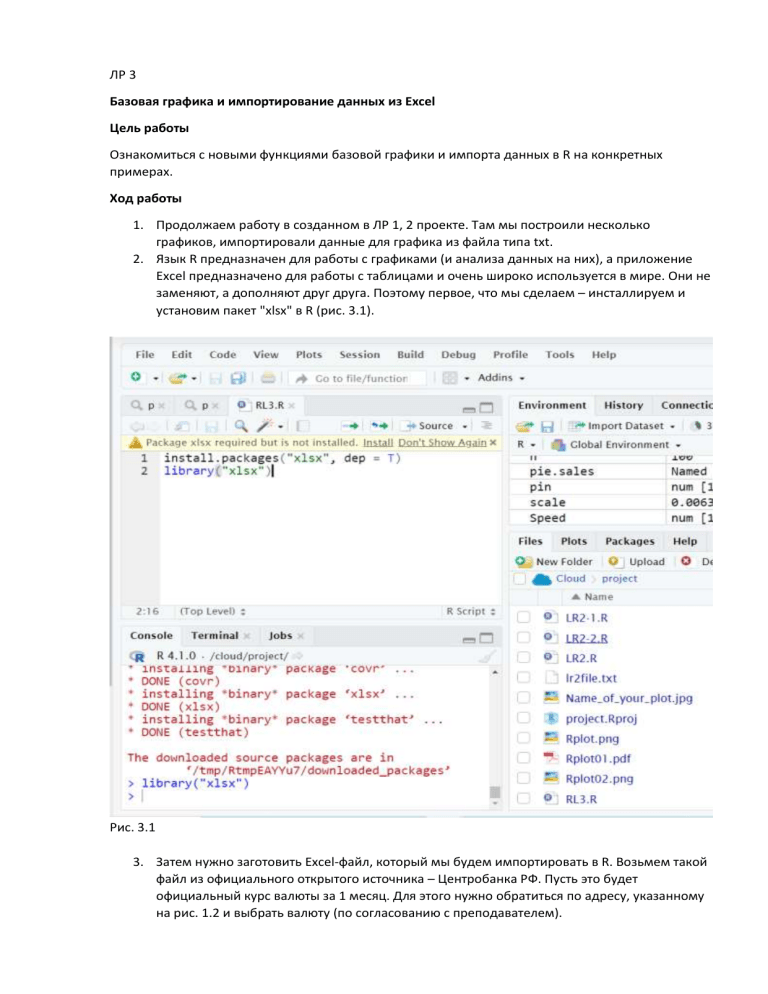
Task: Click the Install link in warning bar
Action: click(x=378, y=442)
